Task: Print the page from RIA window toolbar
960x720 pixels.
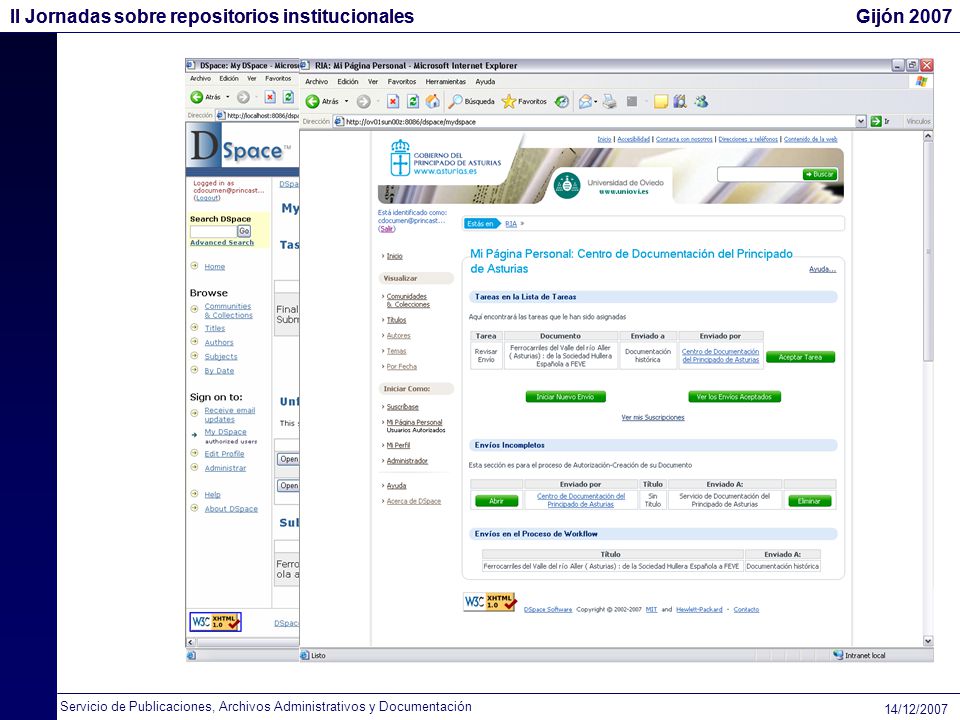Action: point(609,102)
